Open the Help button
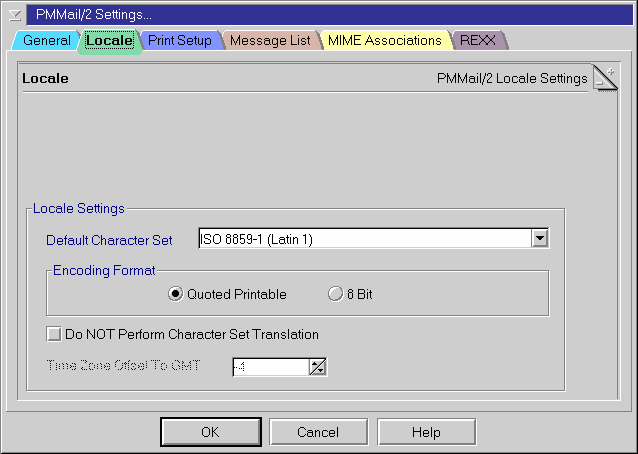This screenshot has width=638, height=454. [x=426, y=432]
